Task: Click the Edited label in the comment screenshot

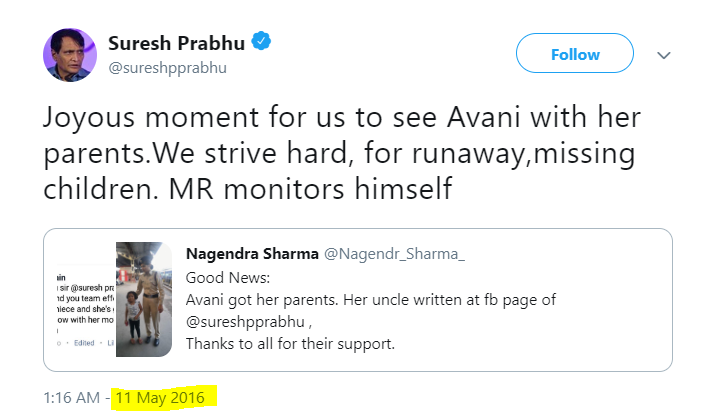Action: pyautogui.click(x=84, y=343)
